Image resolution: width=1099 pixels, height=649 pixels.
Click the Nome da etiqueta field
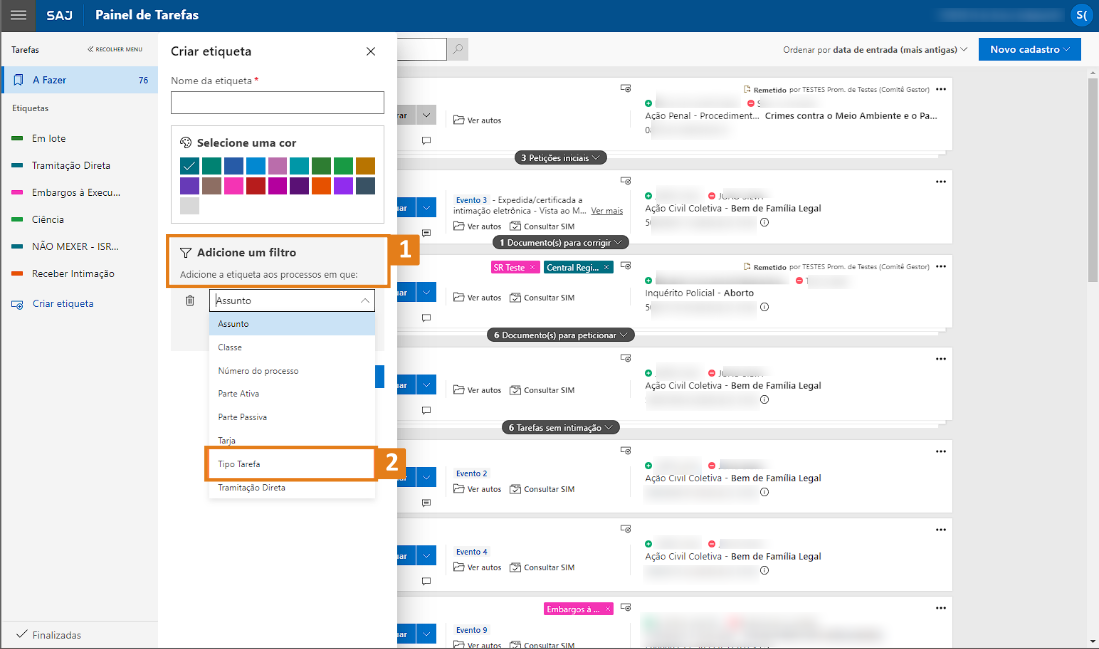click(x=277, y=102)
